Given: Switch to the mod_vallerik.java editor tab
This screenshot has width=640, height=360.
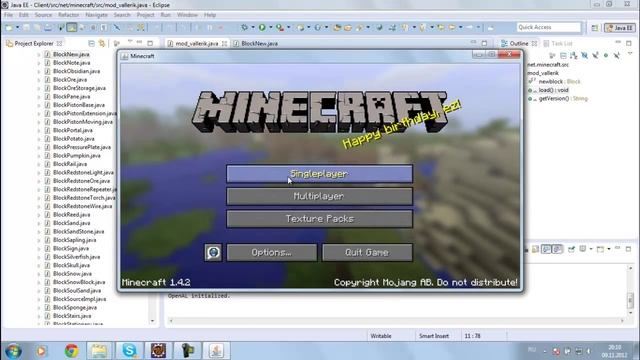Looking at the screenshot, I should (x=197, y=43).
